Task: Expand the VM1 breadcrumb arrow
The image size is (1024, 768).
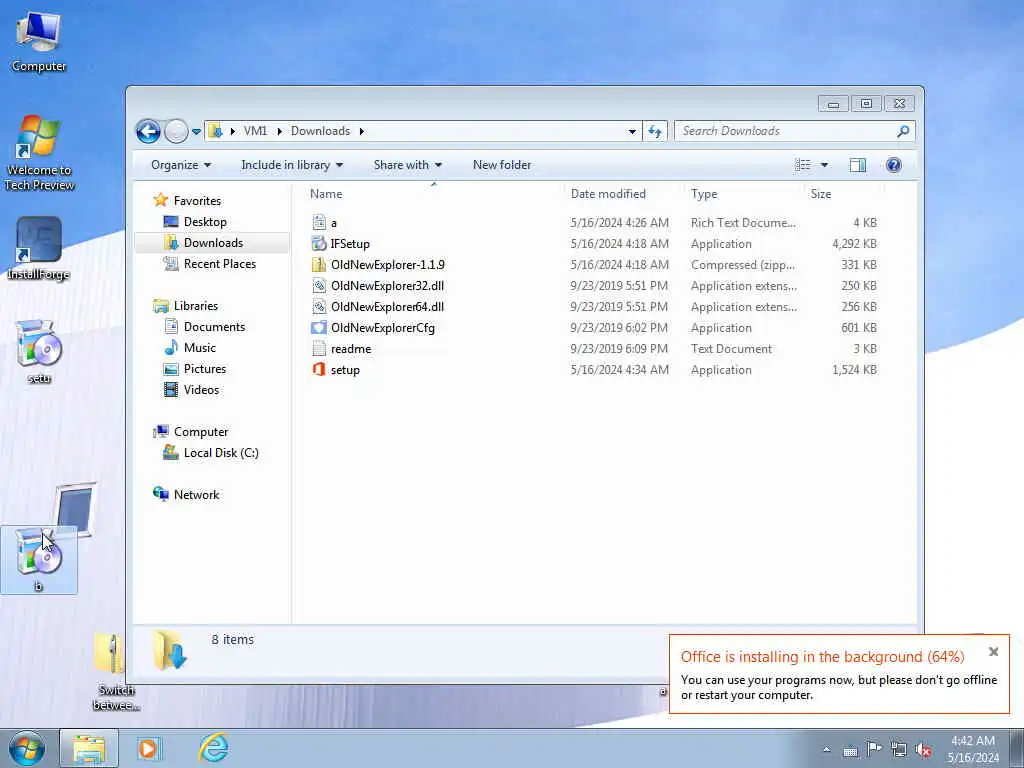Action: click(x=280, y=131)
